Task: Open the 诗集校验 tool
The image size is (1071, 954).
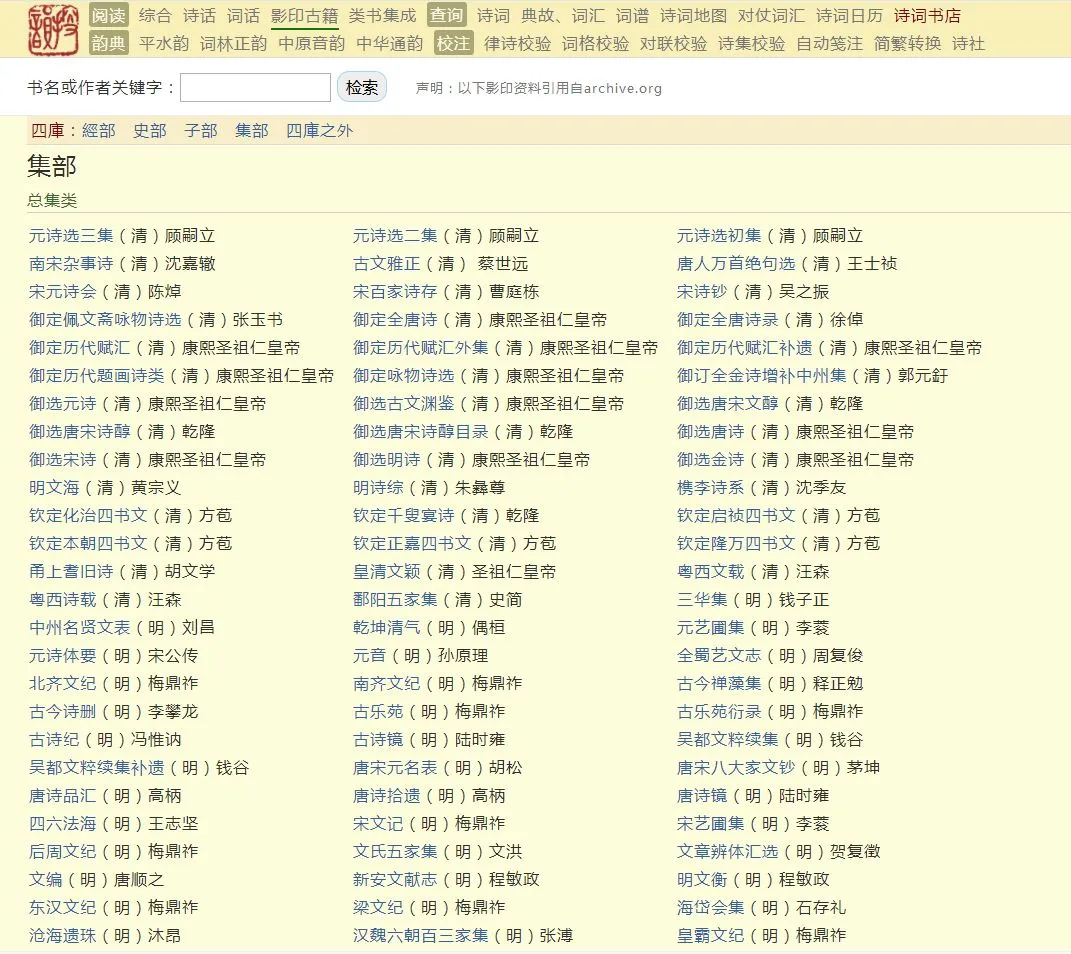Action: pos(751,43)
